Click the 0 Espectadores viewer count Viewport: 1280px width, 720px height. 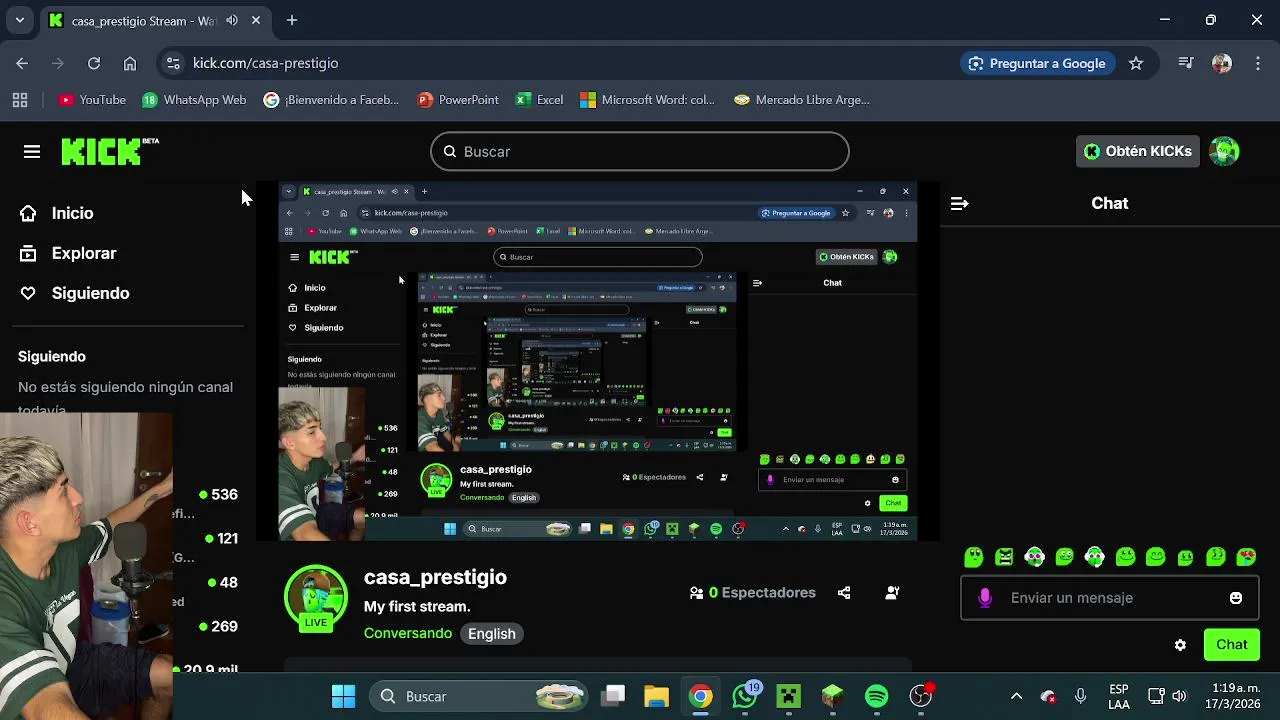[x=752, y=593]
